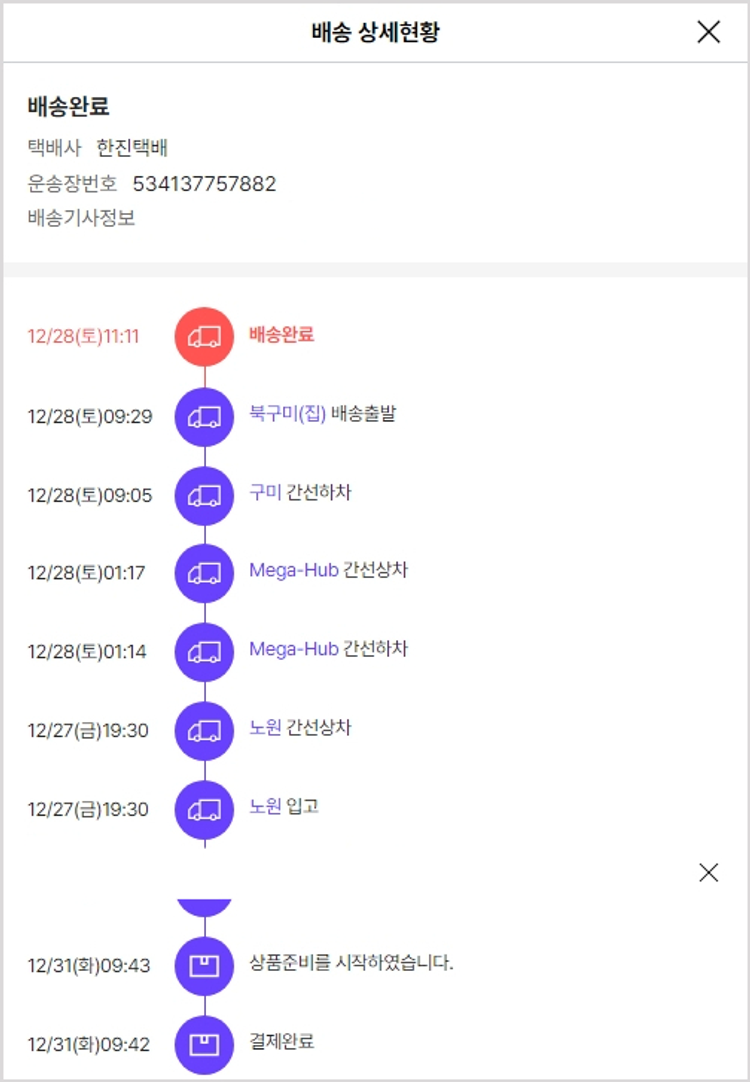Open the 노원 간선상차 location link
Image resolution: width=750 pixels, height=1082 pixels.
click(265, 728)
